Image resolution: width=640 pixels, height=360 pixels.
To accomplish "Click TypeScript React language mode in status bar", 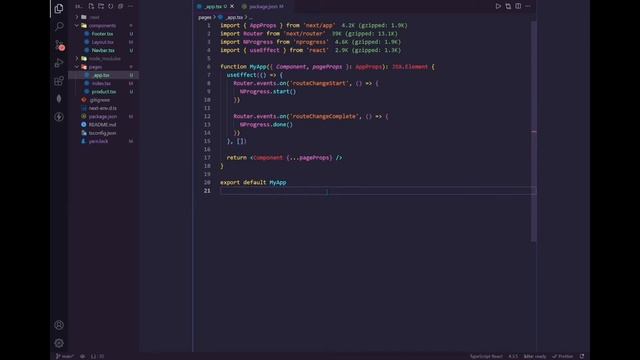I will click(x=486, y=356).
